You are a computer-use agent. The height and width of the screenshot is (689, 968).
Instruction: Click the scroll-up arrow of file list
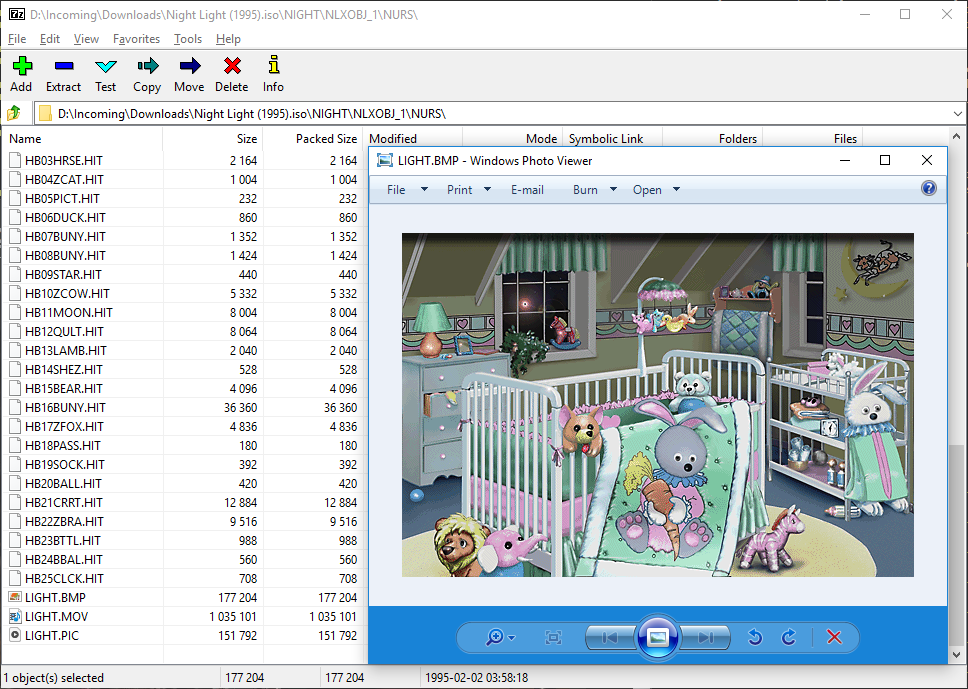956,136
